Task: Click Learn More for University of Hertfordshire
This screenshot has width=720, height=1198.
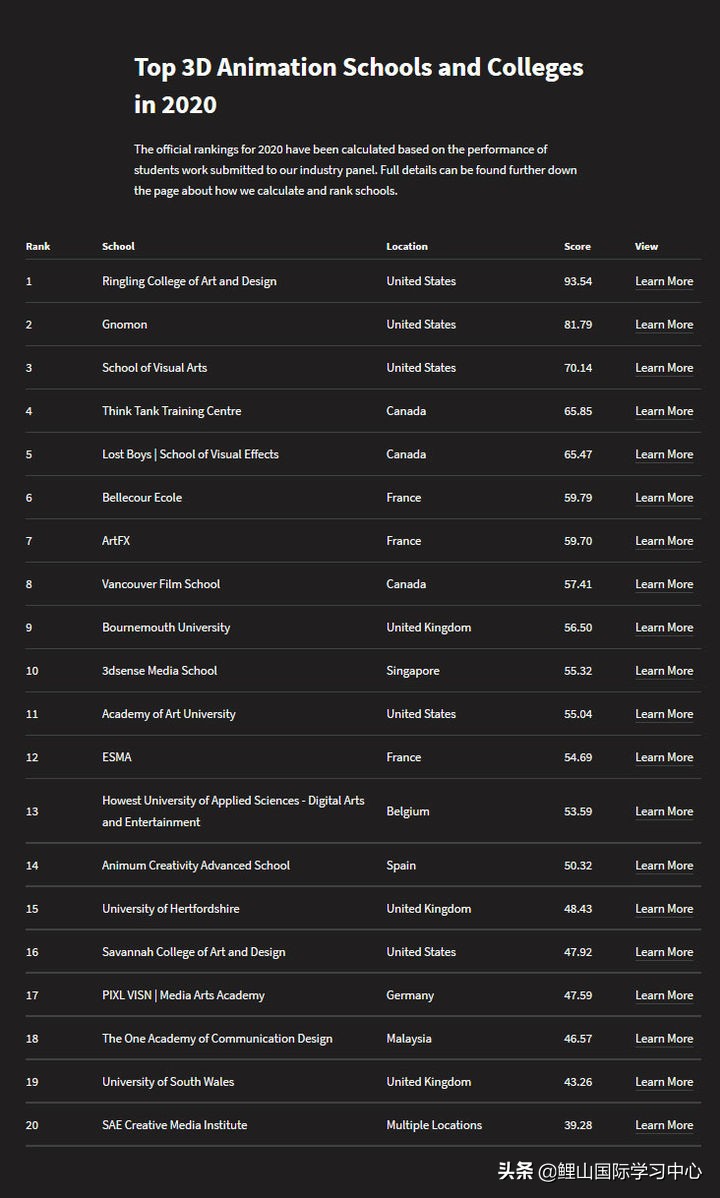Action: (x=664, y=909)
